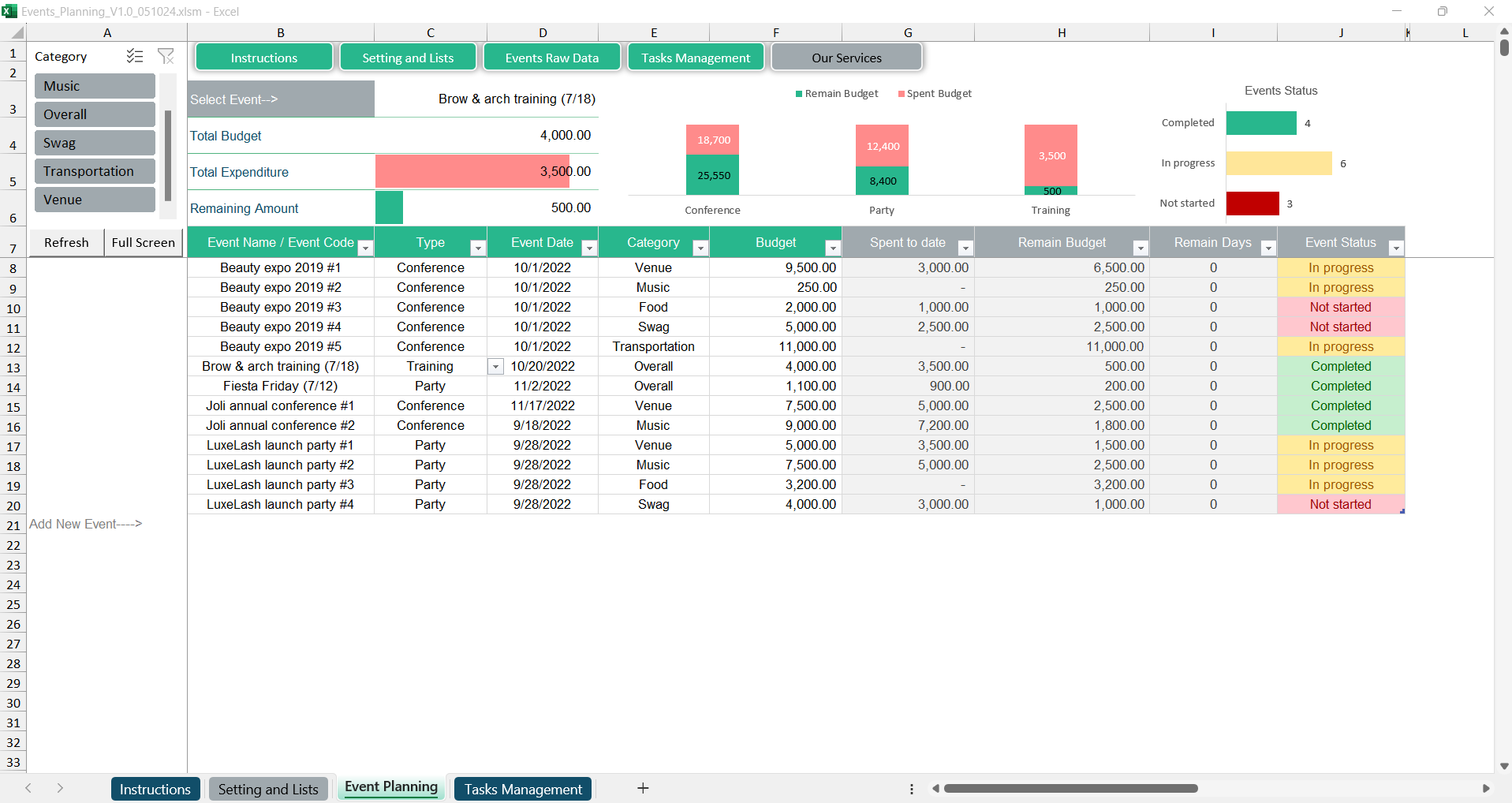This screenshot has width=1512, height=803.
Task: Open the Setting and Lists sheet tab
Action: click(x=268, y=789)
